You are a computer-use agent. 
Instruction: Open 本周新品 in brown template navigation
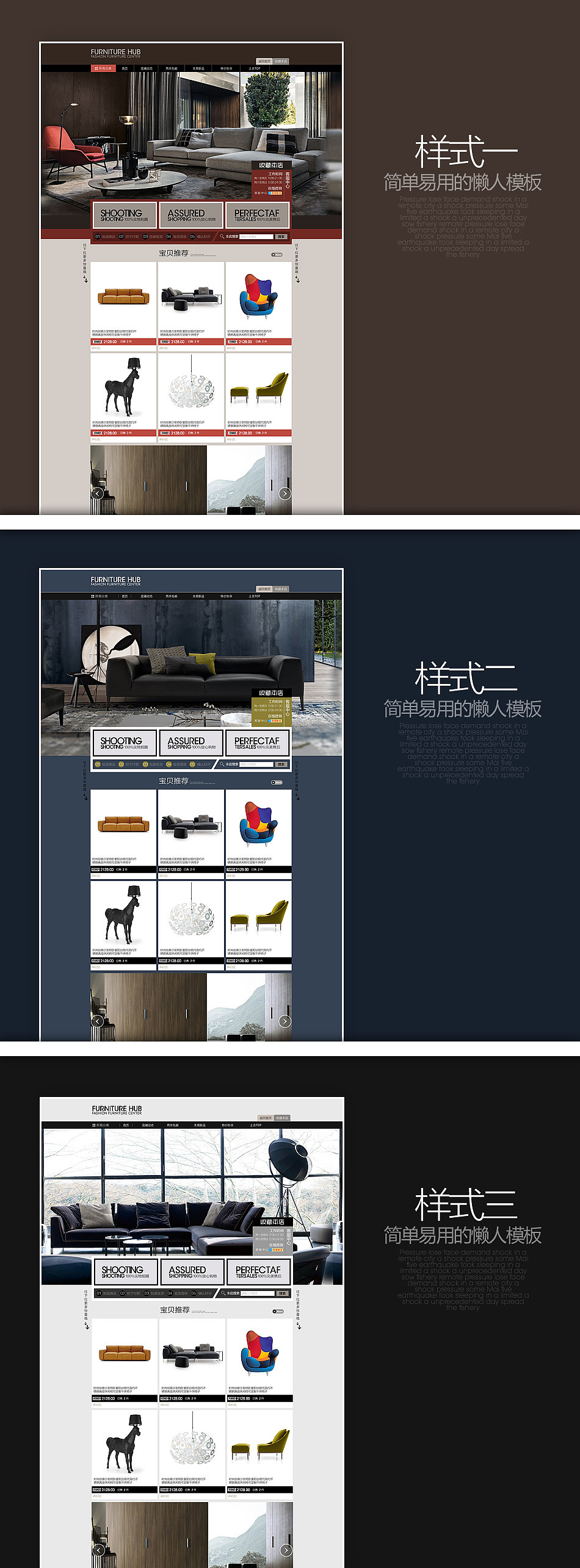pyautogui.click(x=198, y=68)
